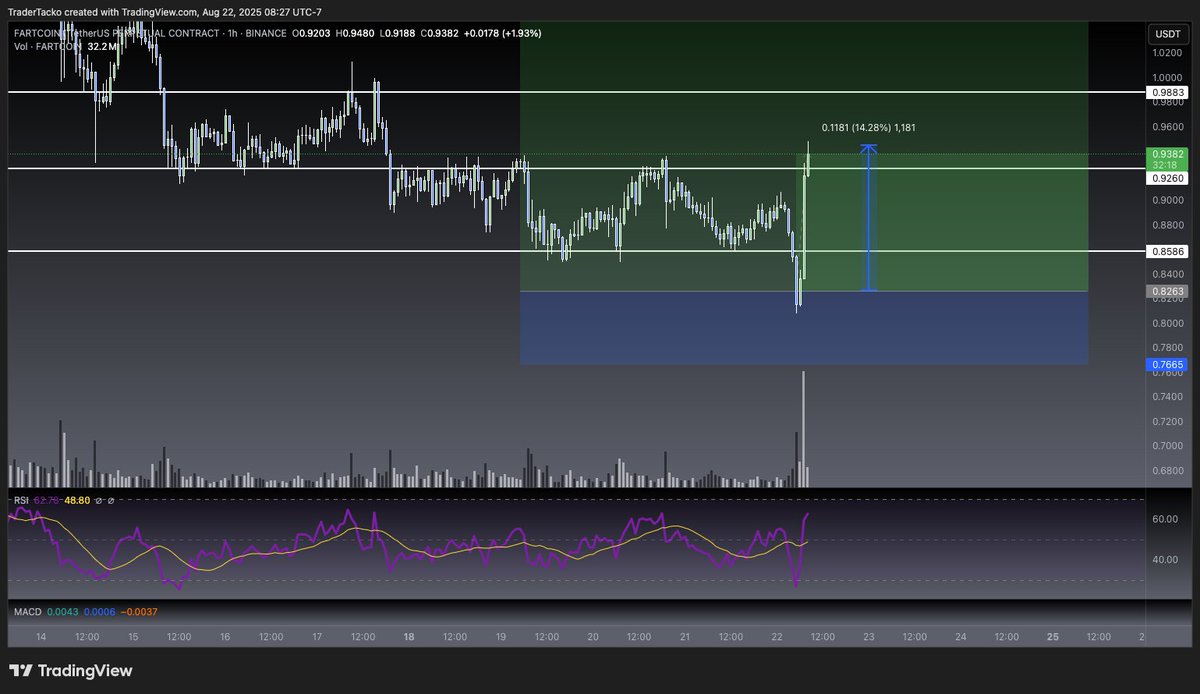Click bold date 25 on the time axis
Image resolution: width=1200 pixels, height=694 pixels.
[x=1052, y=637]
